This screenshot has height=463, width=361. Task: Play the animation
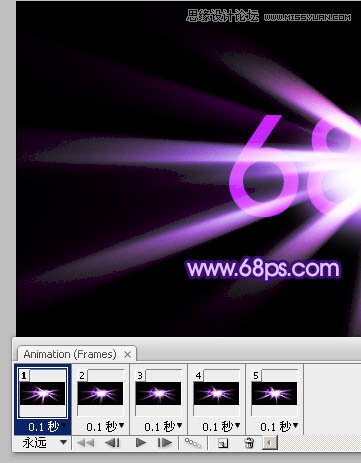(x=141, y=443)
